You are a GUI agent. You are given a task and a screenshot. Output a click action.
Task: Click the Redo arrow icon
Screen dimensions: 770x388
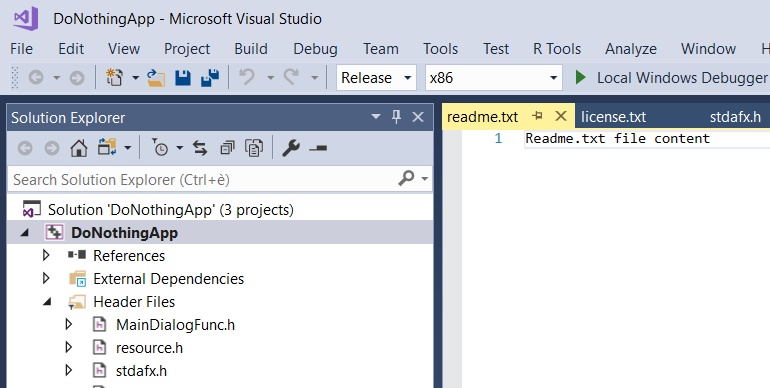click(x=291, y=77)
